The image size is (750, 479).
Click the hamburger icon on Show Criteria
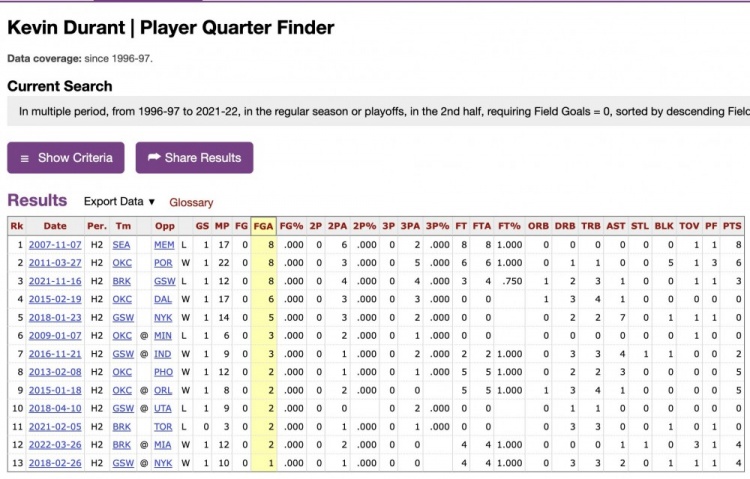click(25, 158)
